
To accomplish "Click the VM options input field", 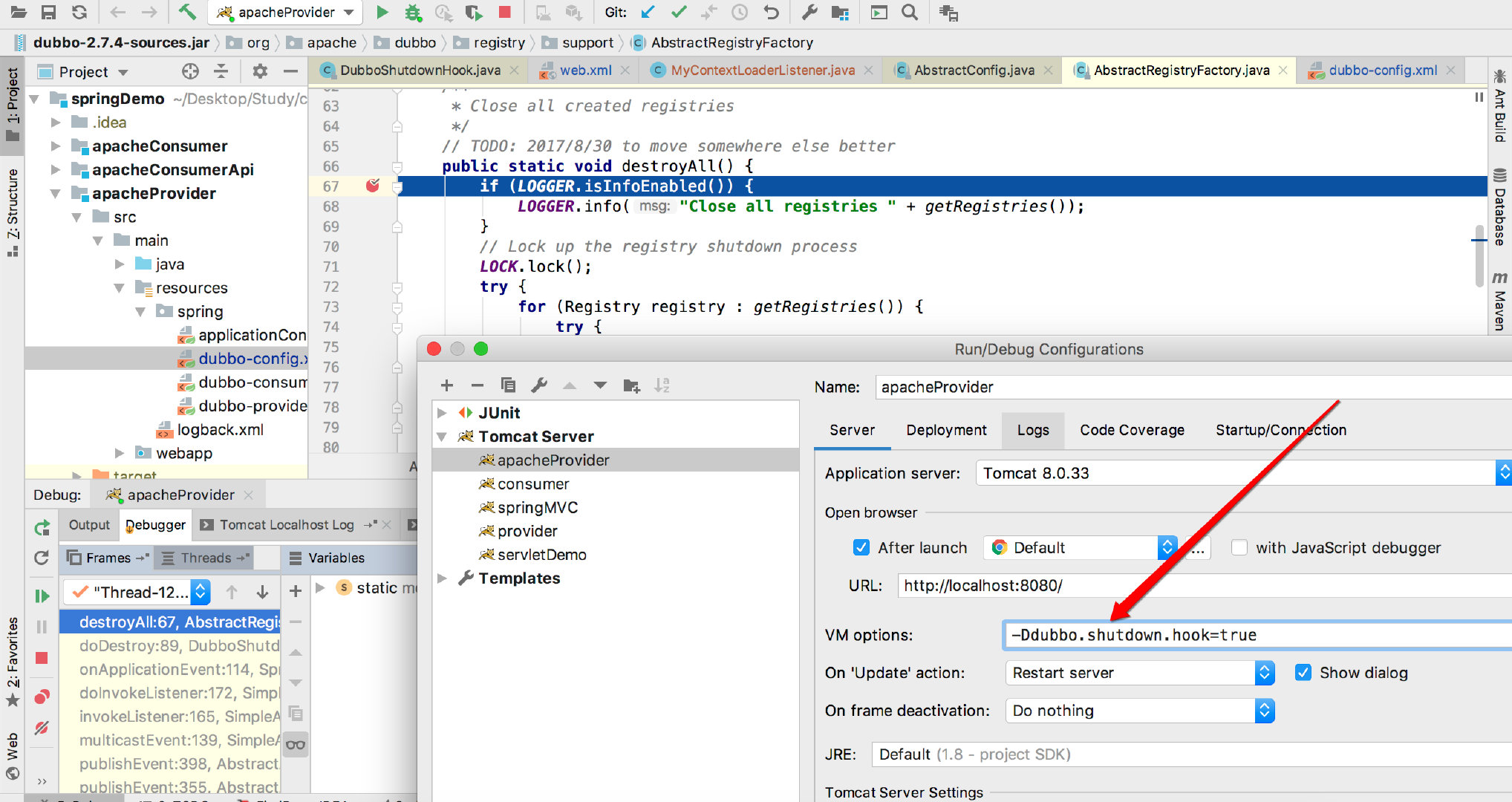I will click(x=1255, y=635).
